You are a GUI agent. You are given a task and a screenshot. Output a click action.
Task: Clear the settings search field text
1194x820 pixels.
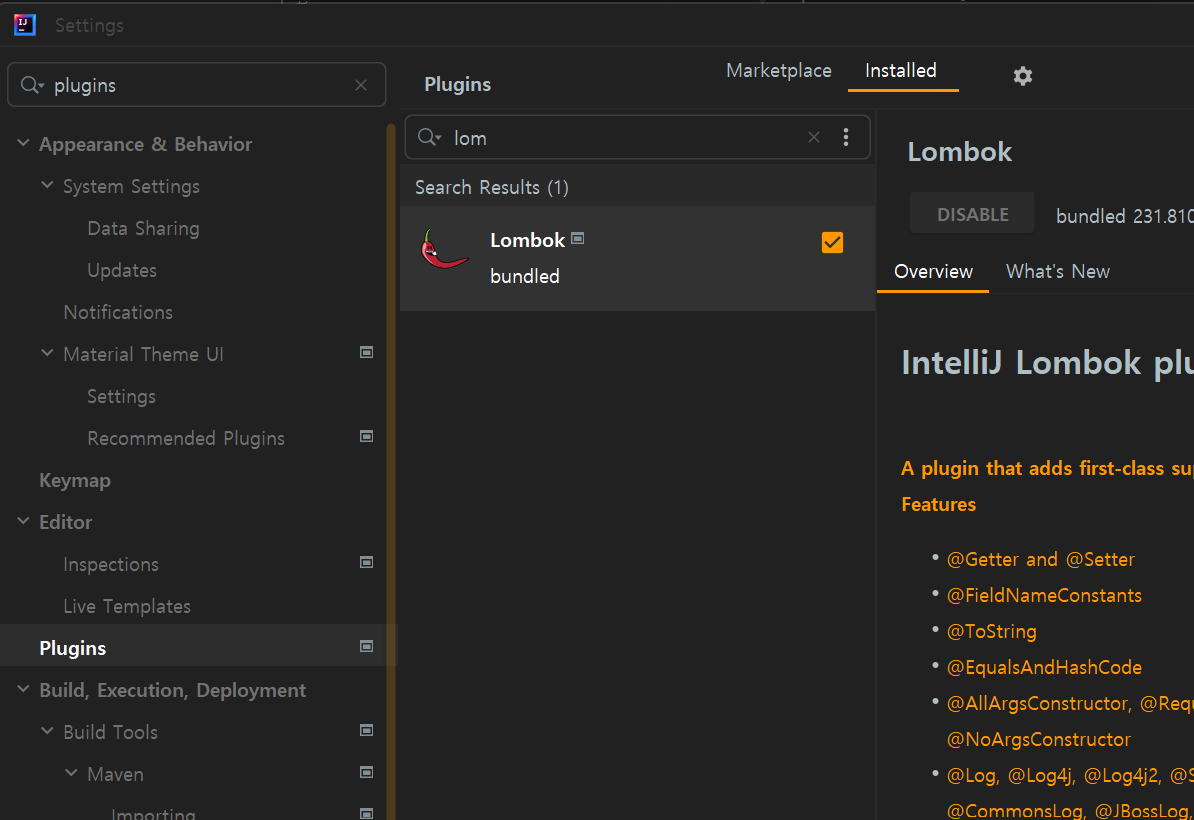[361, 85]
